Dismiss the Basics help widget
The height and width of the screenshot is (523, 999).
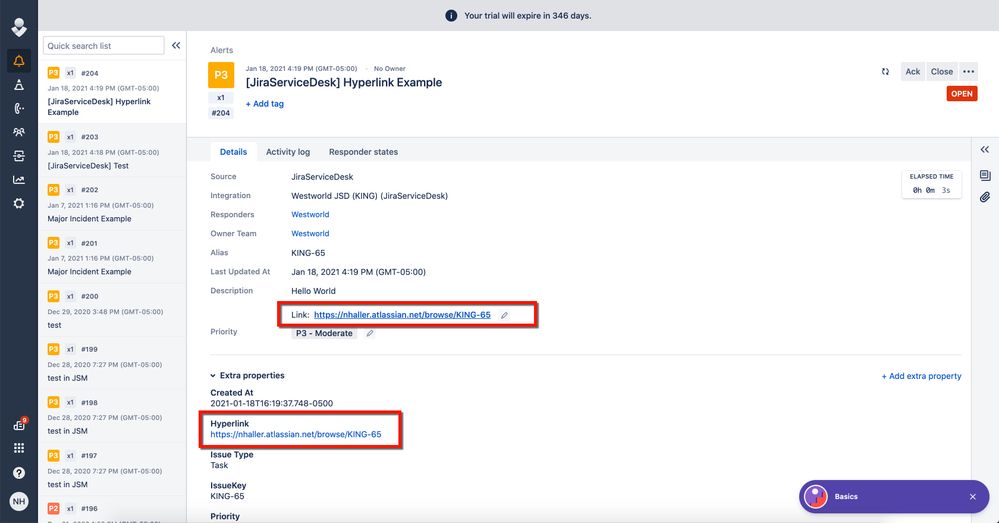pos(972,497)
